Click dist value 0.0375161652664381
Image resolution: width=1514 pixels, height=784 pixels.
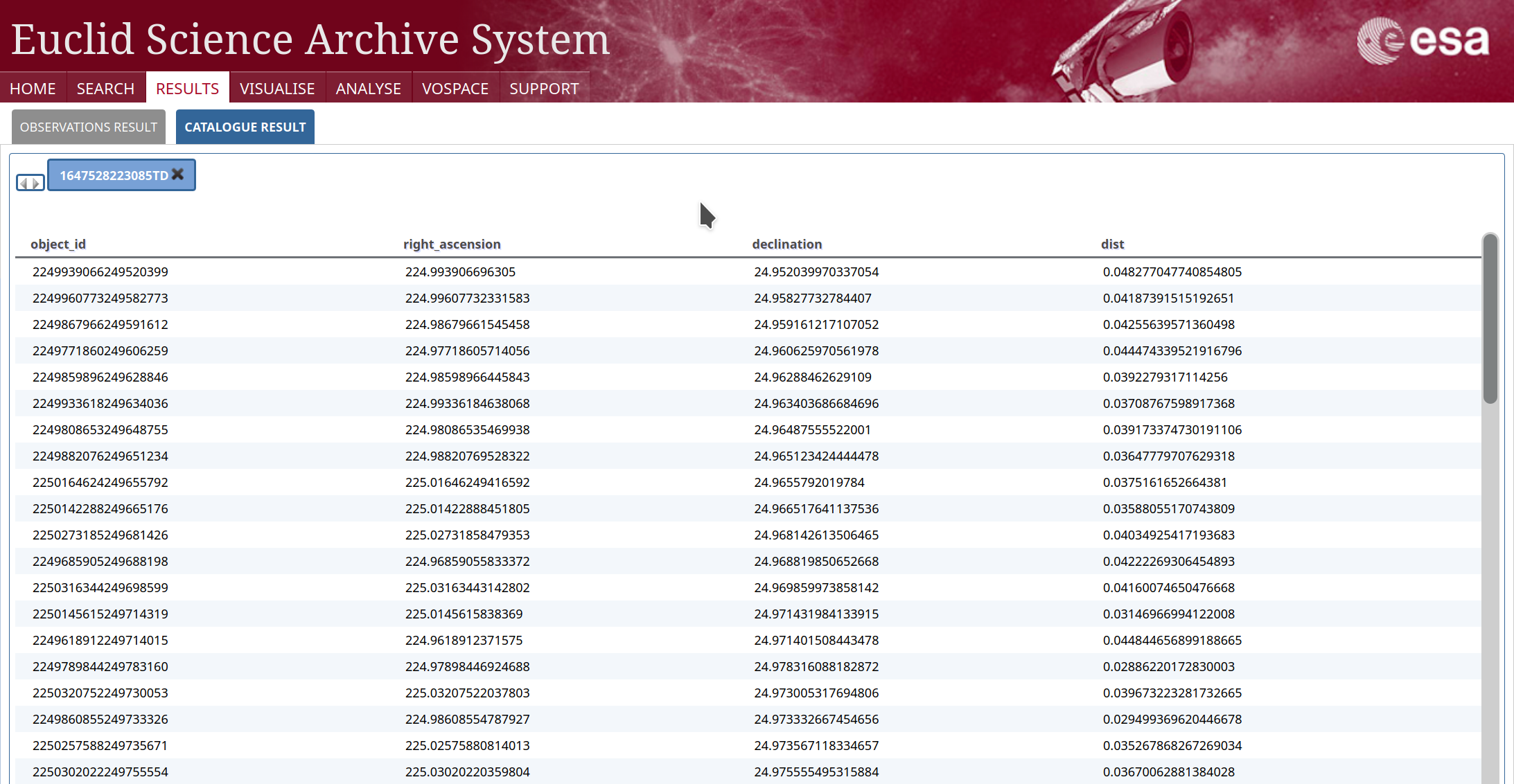(x=1165, y=482)
